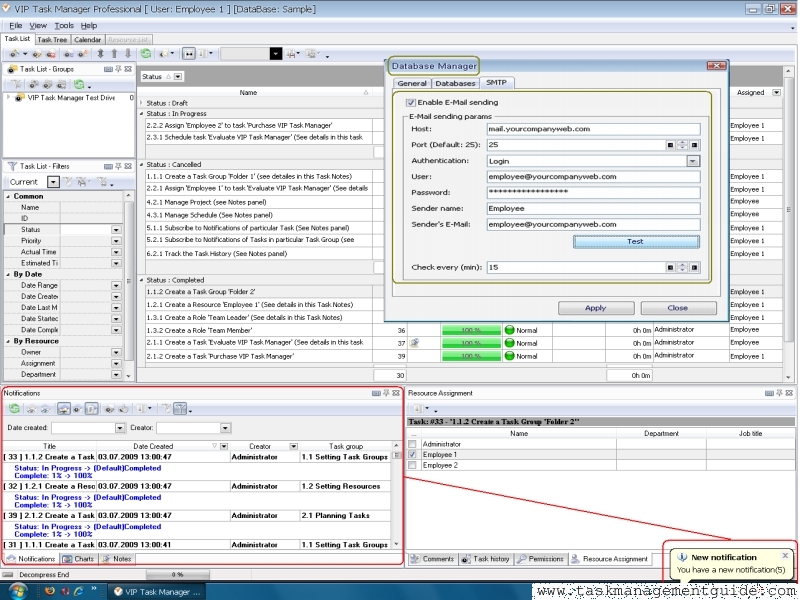Click the green refresh icon in main toolbar
This screenshot has height=600, width=800.
tap(146, 54)
